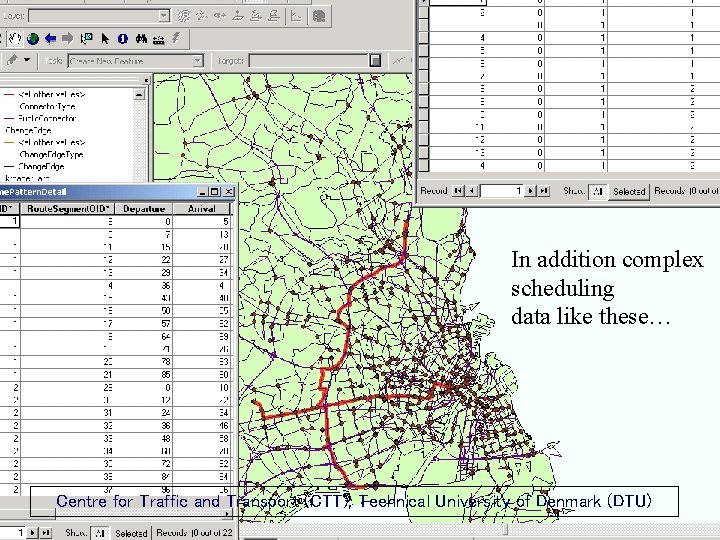The width and height of the screenshot is (720, 540).
Task: Minimize the PatternDetail table window
Action: [202, 192]
